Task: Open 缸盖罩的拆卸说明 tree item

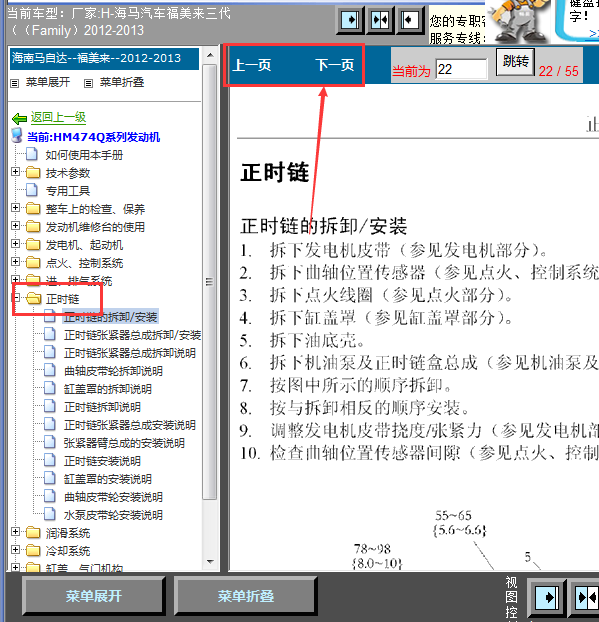Action: tap(108, 389)
